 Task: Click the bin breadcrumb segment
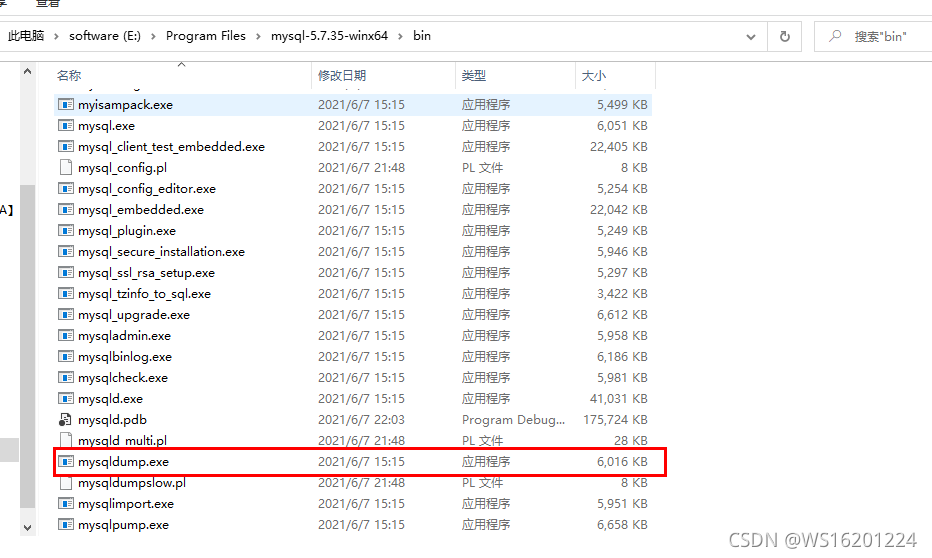pos(422,36)
